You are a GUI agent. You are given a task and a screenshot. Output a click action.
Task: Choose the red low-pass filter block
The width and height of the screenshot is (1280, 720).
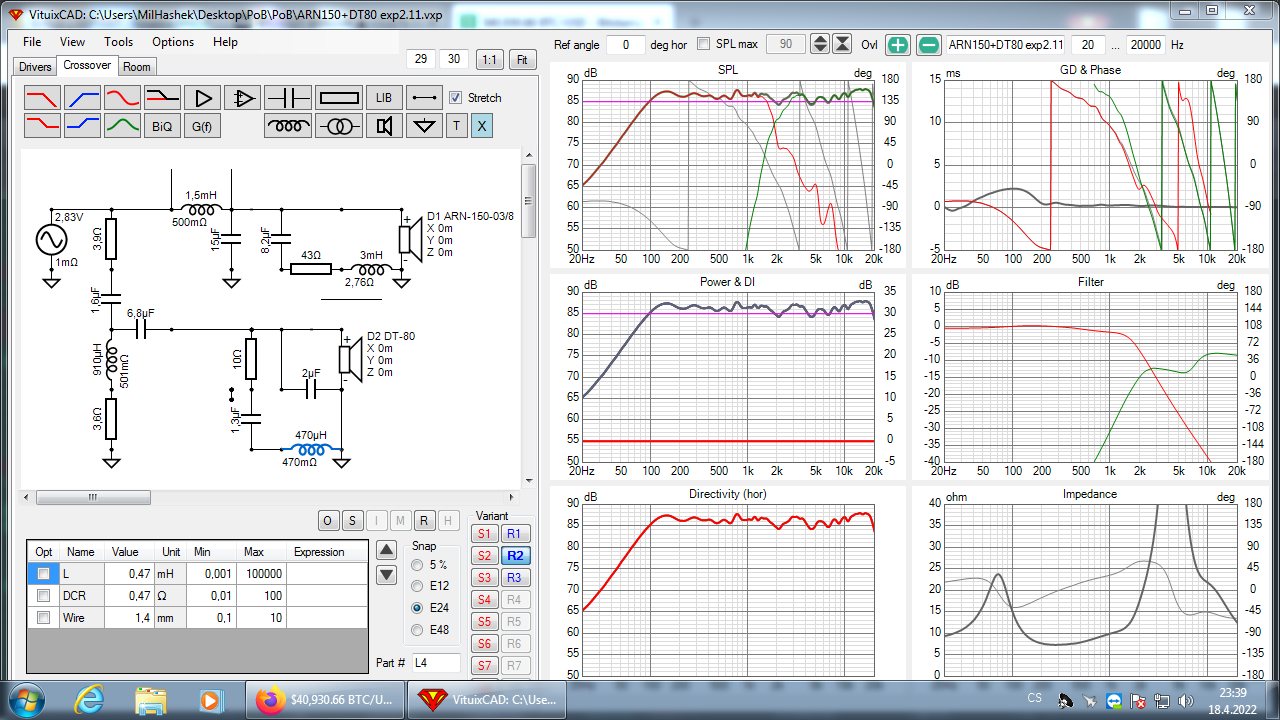tap(42, 98)
